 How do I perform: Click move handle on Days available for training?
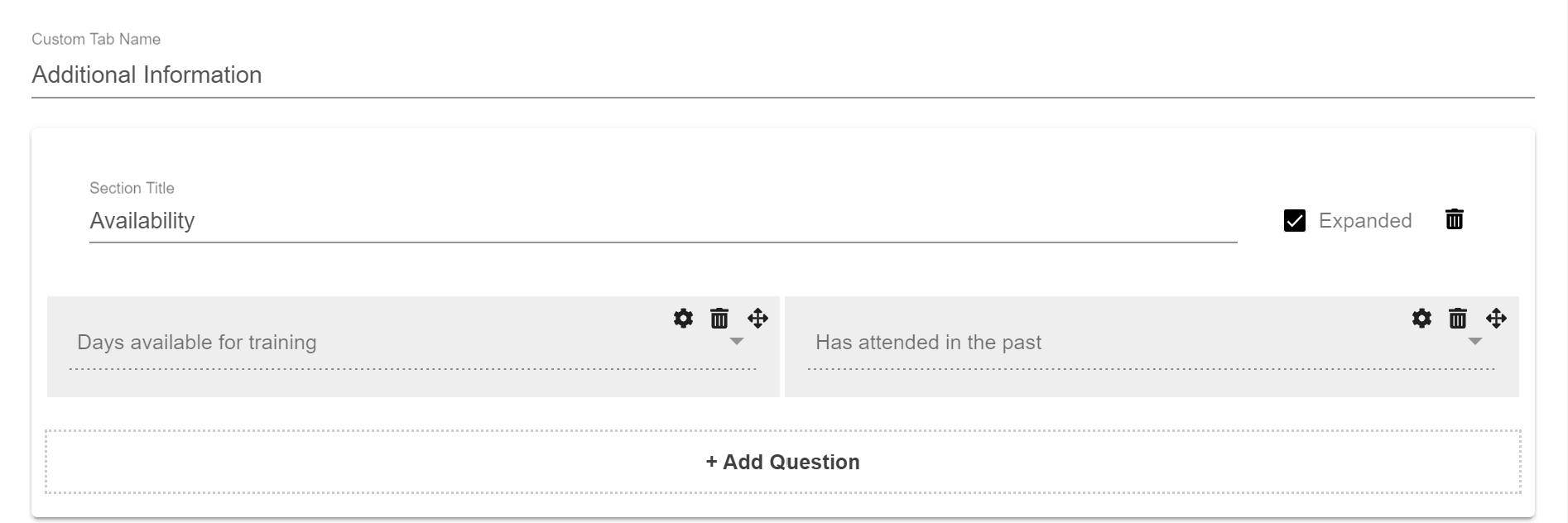pos(758,318)
